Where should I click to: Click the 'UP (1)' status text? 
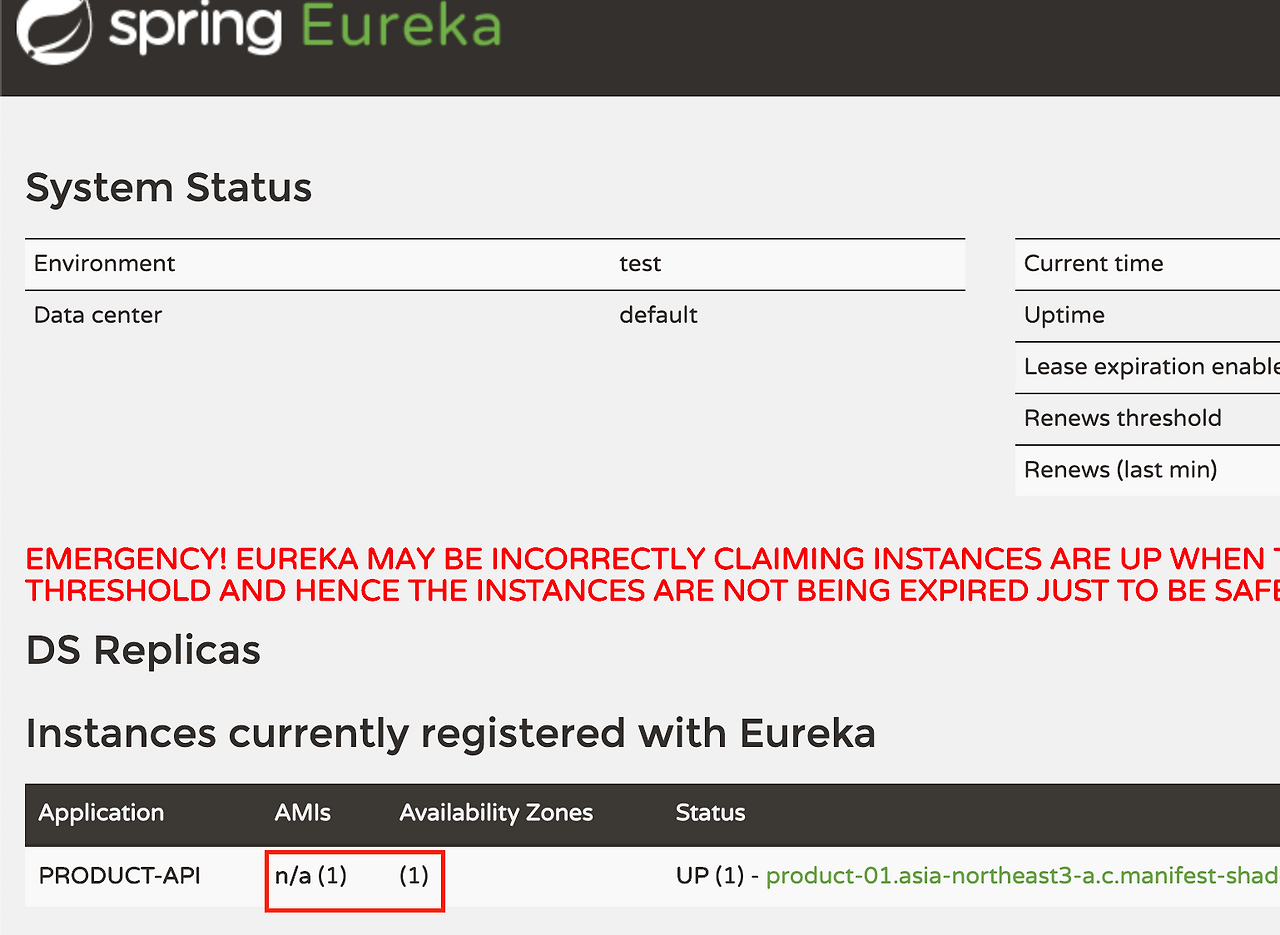(x=710, y=876)
